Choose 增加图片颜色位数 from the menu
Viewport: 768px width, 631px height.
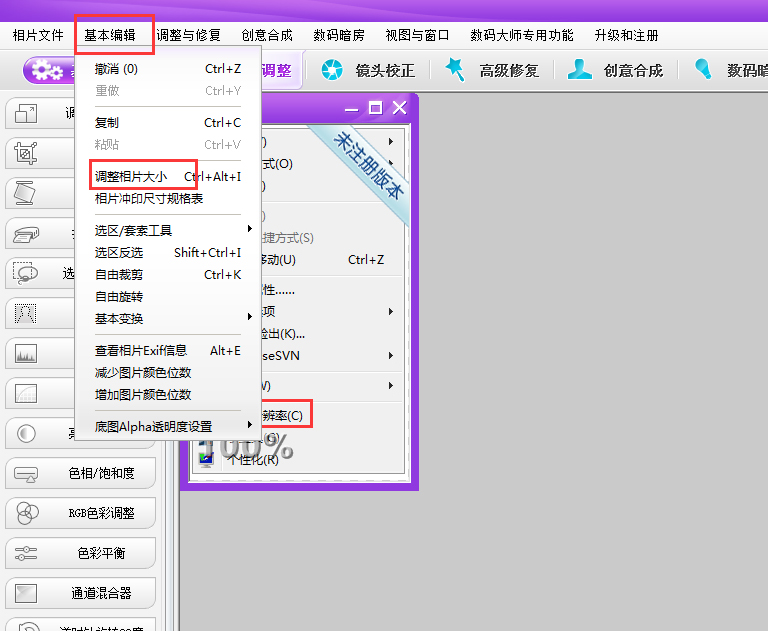[x=168, y=395]
